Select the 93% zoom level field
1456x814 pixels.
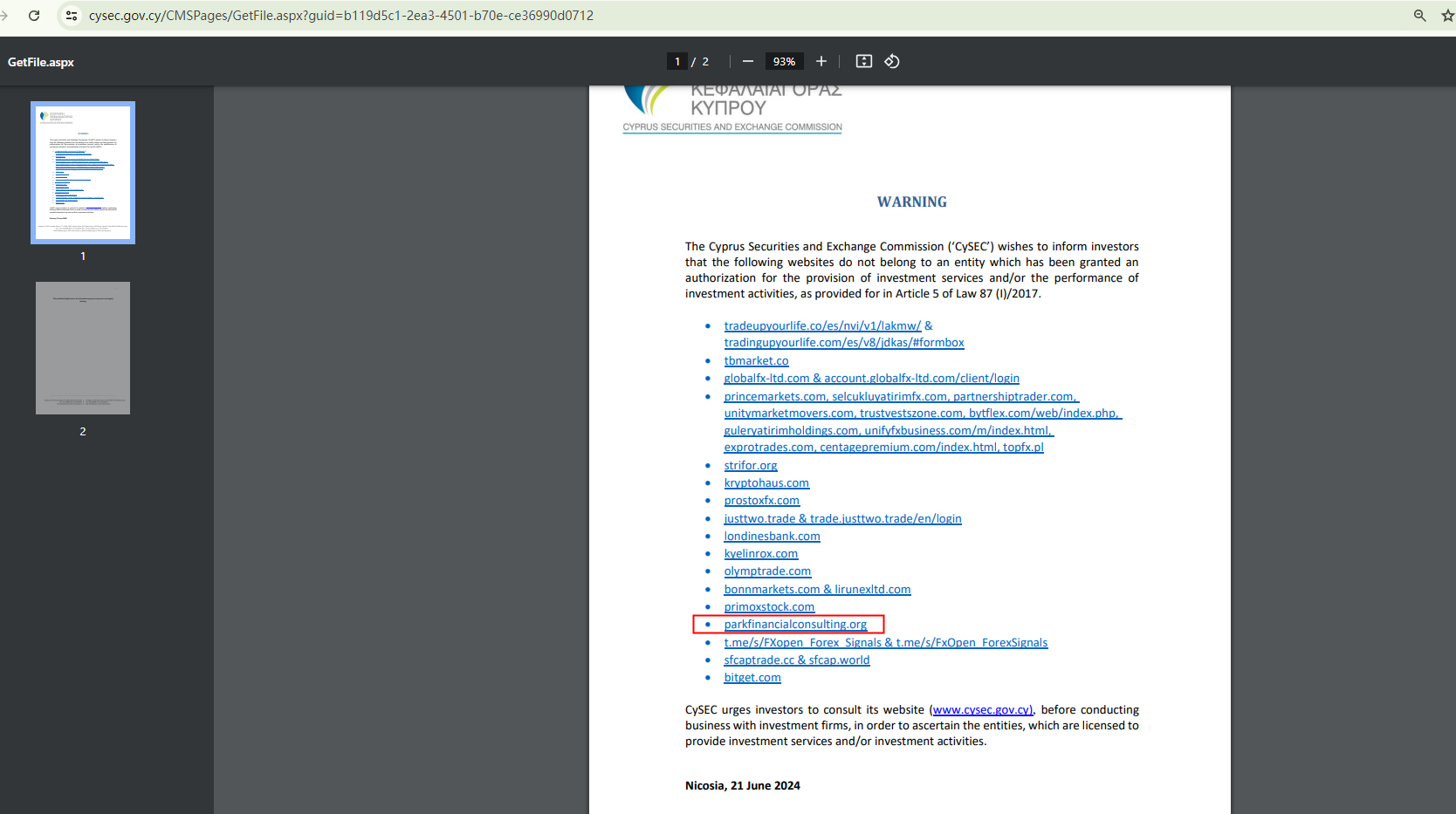click(x=784, y=61)
